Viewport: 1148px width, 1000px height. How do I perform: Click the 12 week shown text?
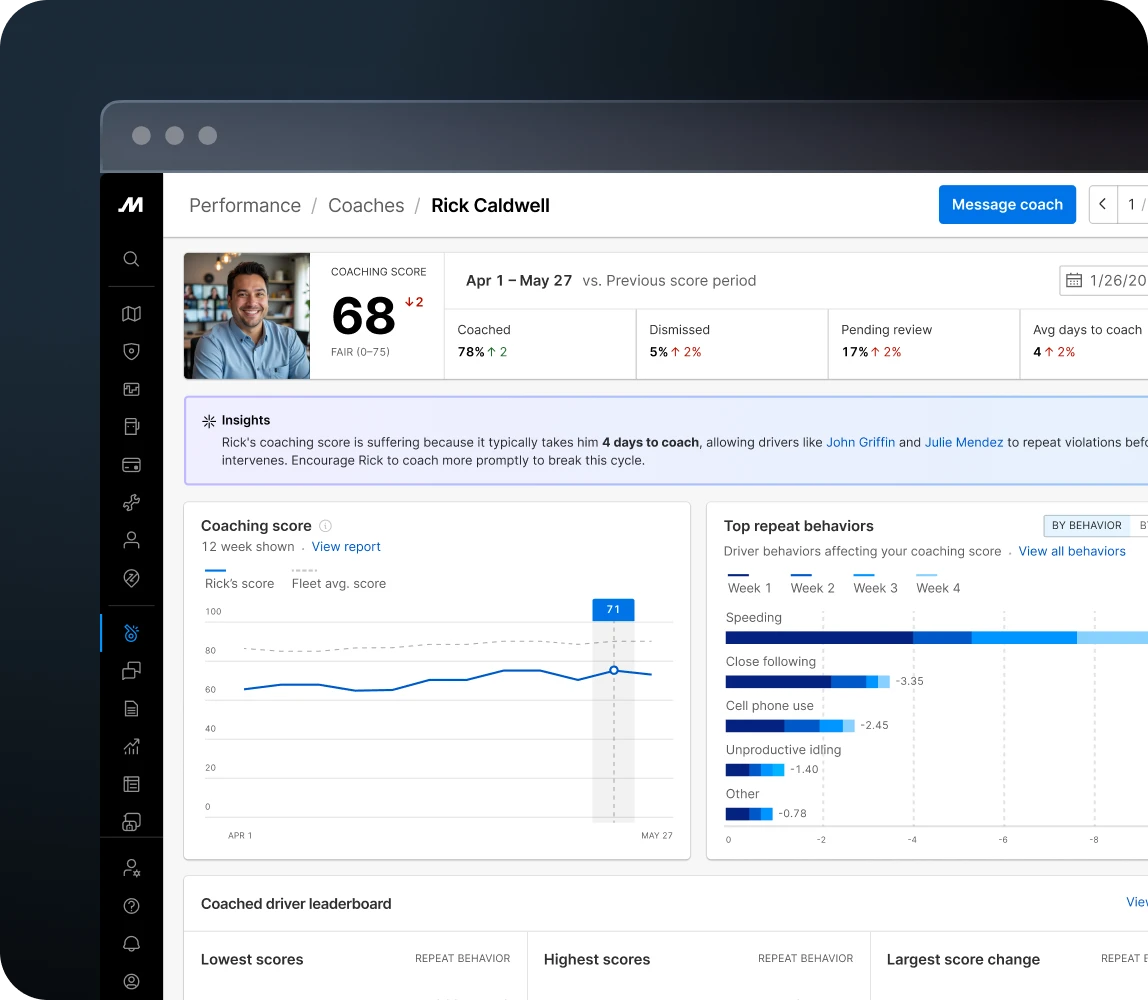(247, 547)
